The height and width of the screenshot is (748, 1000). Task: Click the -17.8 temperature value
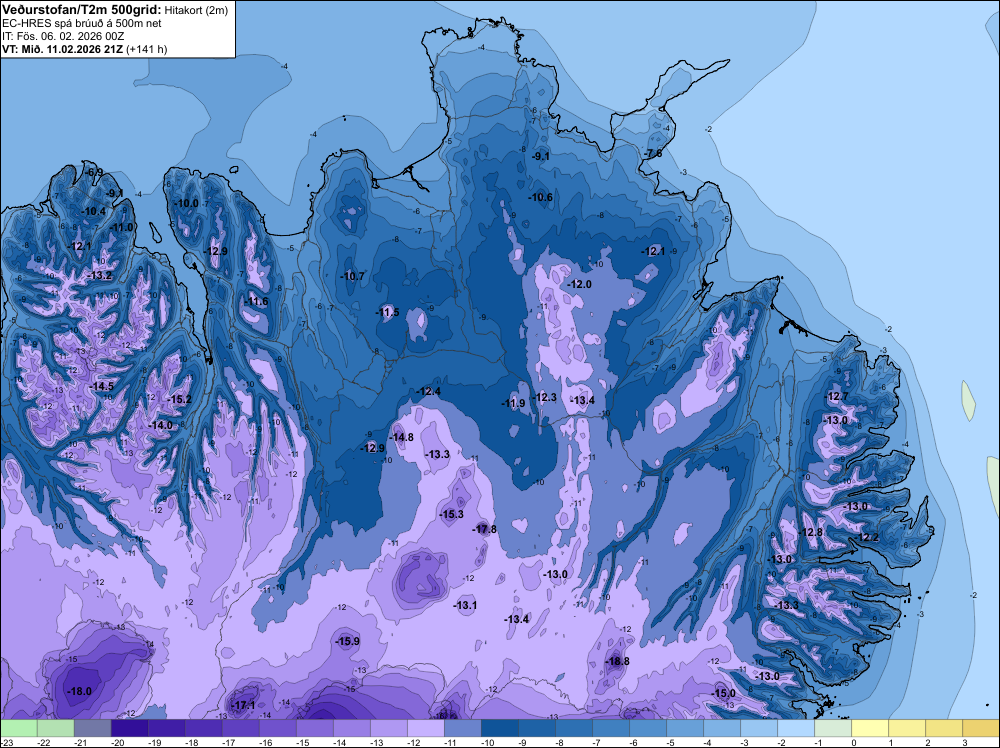(x=484, y=529)
